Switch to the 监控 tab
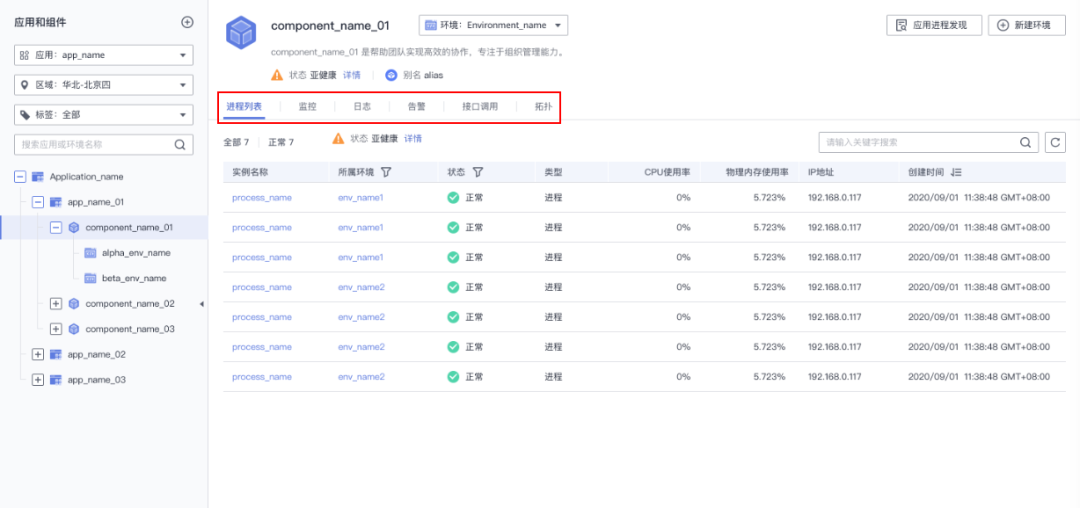 click(x=307, y=107)
